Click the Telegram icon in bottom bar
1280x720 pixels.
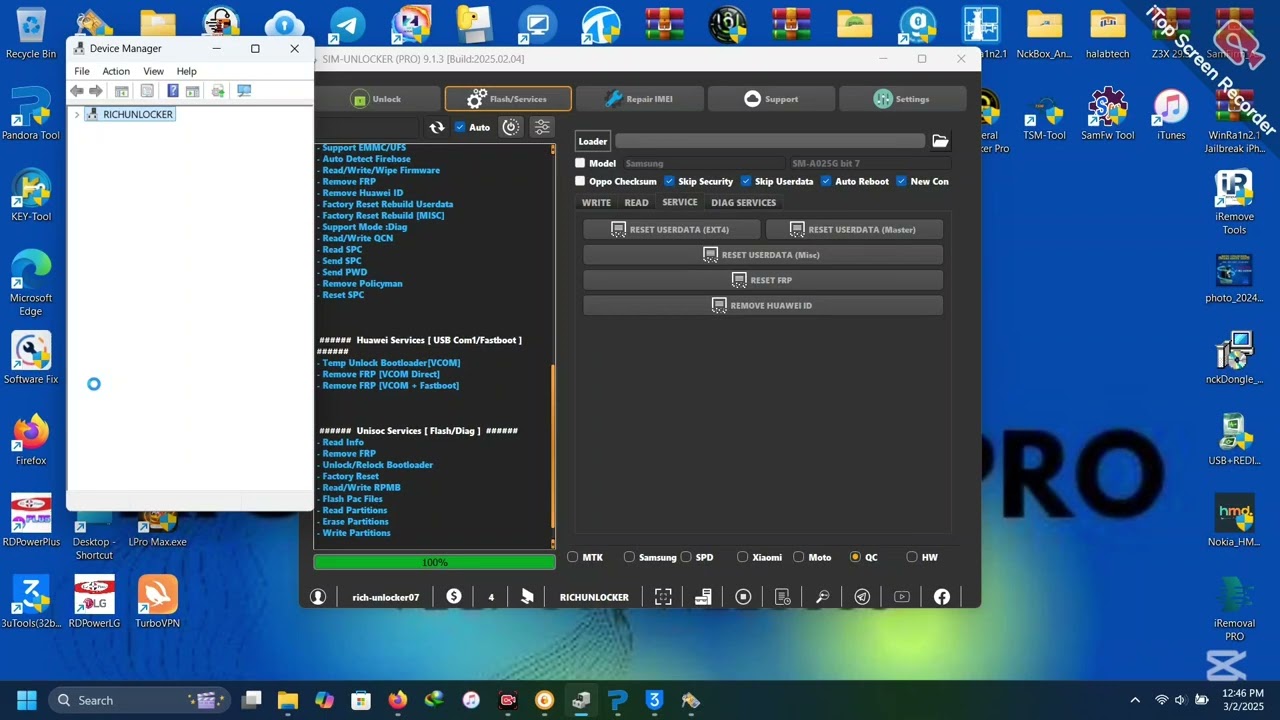pos(862,597)
